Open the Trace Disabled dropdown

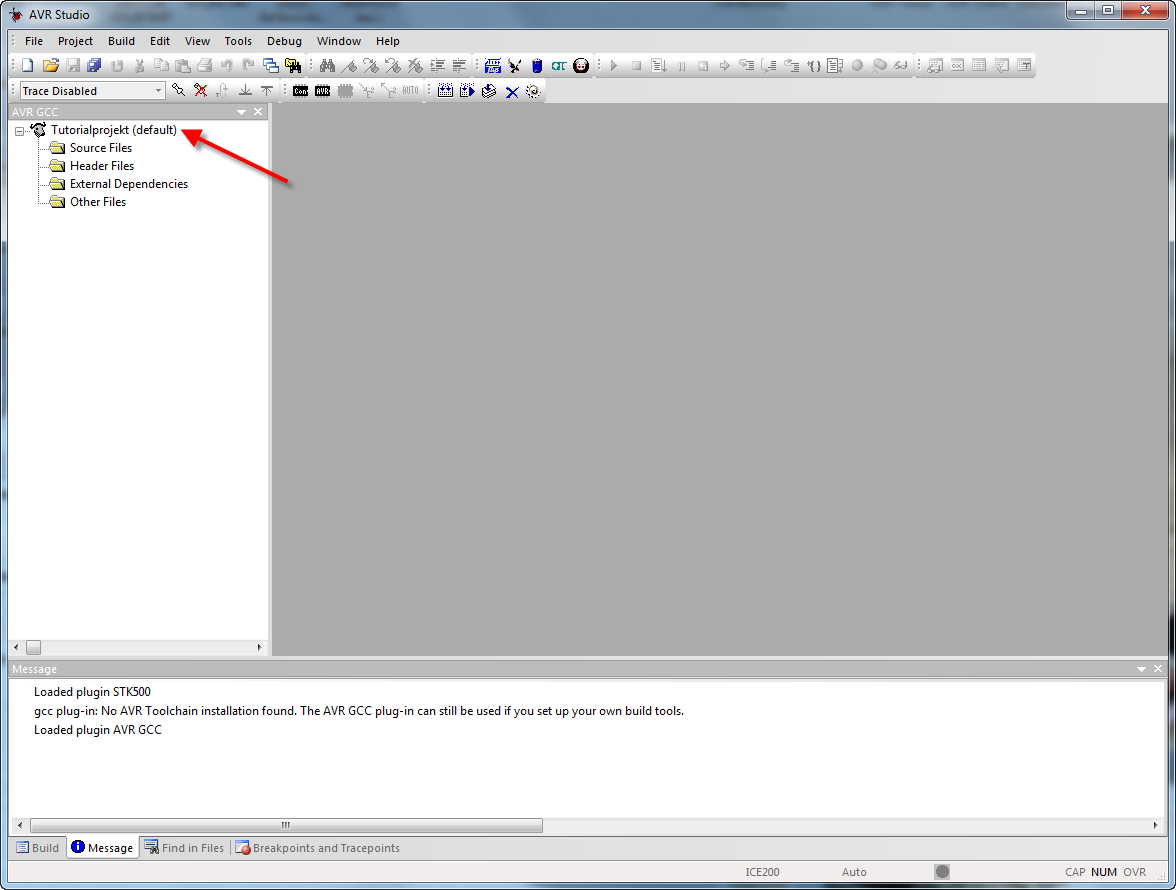(x=158, y=91)
